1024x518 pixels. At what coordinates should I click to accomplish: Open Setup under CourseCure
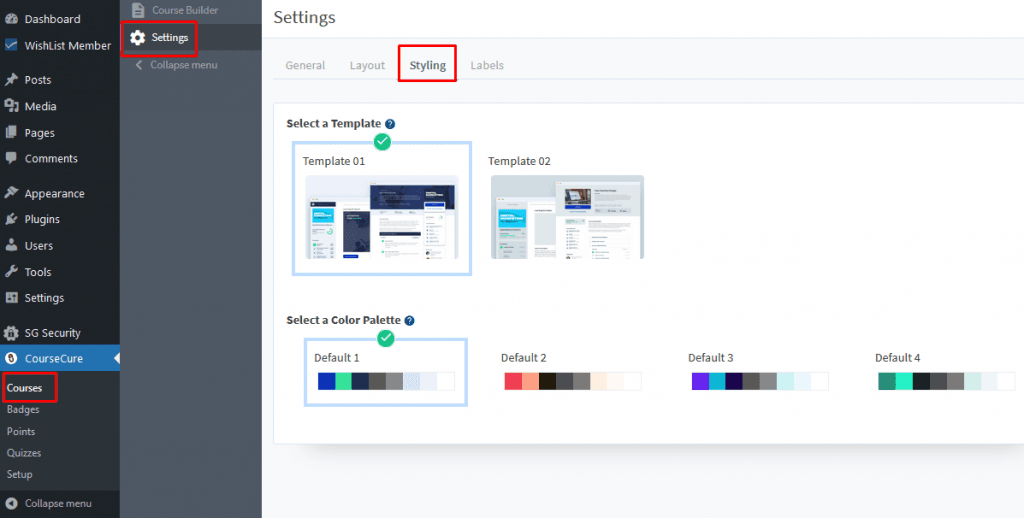(20, 474)
